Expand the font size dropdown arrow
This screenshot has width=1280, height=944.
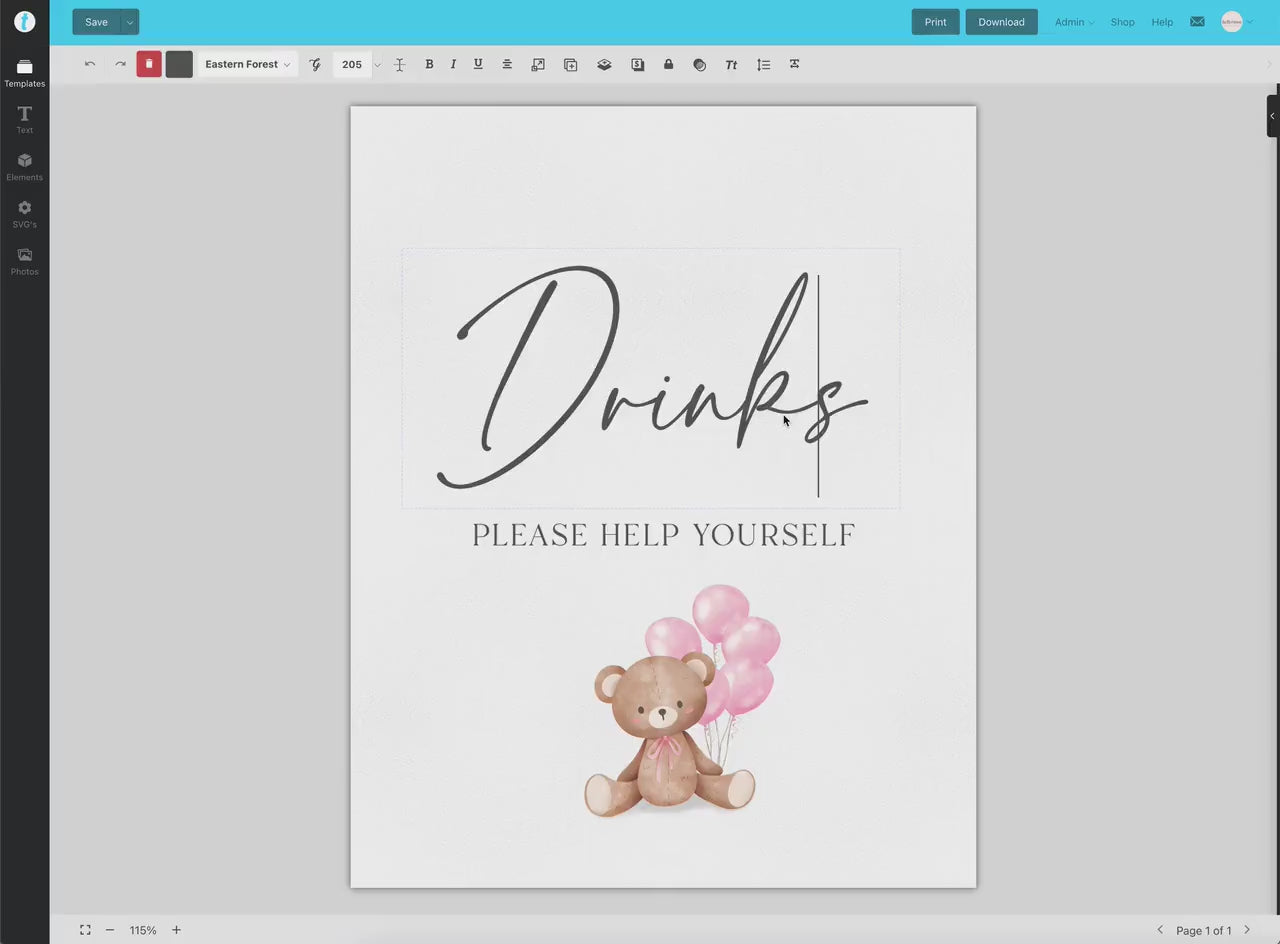click(x=377, y=65)
